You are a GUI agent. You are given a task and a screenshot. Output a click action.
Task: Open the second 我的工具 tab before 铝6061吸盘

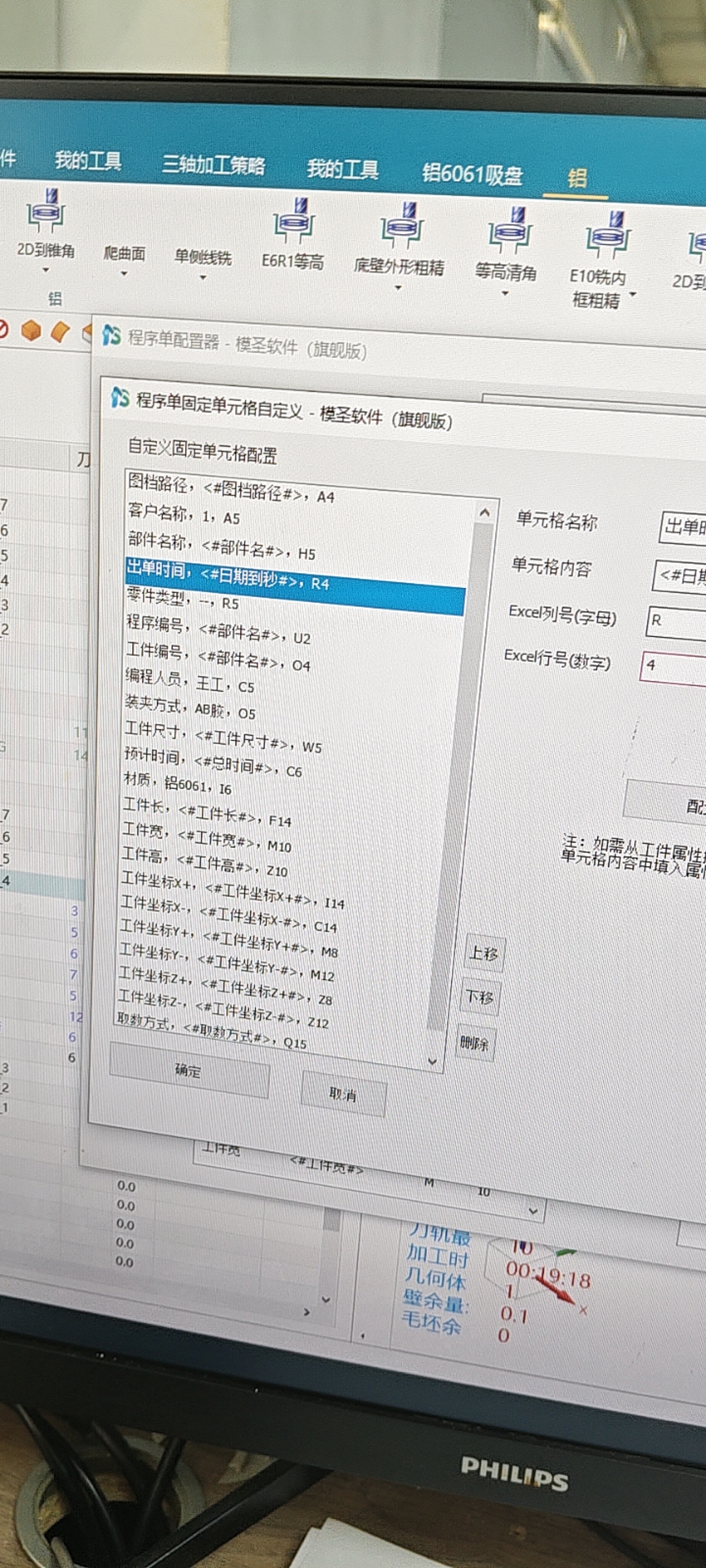coord(343,169)
